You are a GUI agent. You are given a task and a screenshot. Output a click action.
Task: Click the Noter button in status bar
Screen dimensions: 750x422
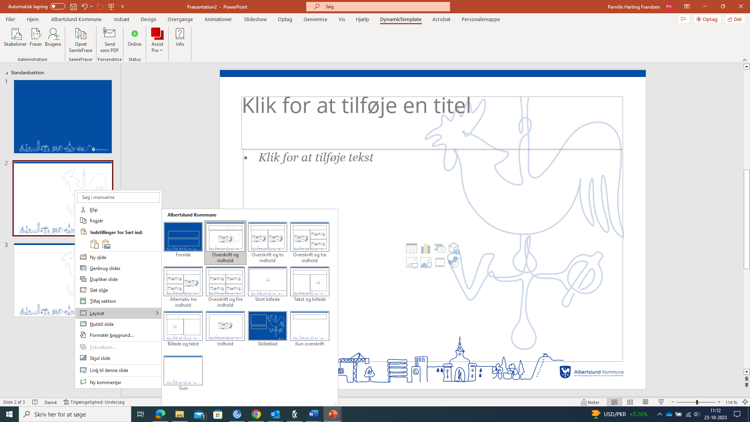[590, 402]
